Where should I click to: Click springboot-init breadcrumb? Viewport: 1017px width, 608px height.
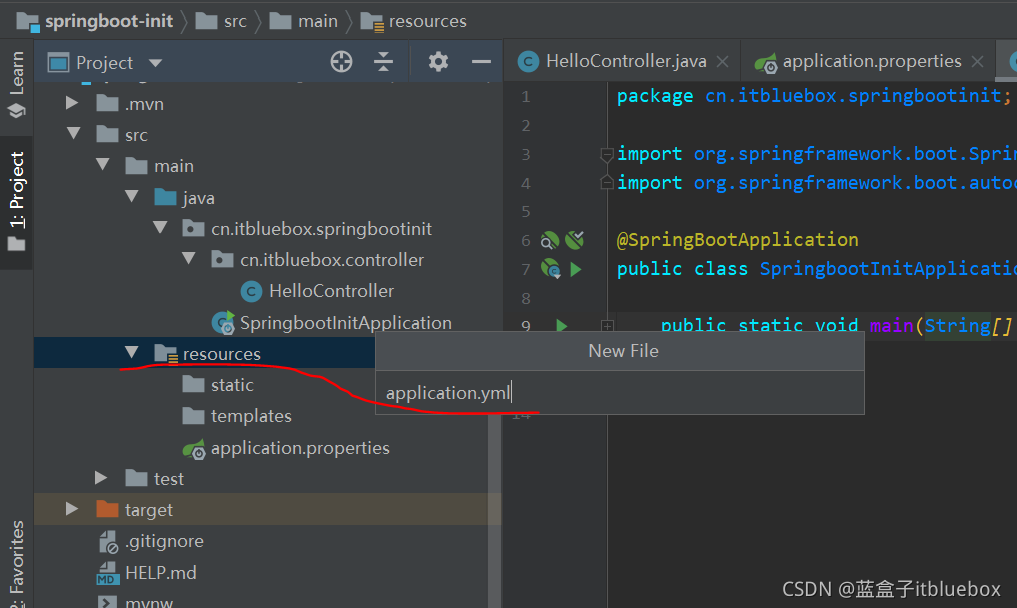click(x=95, y=21)
